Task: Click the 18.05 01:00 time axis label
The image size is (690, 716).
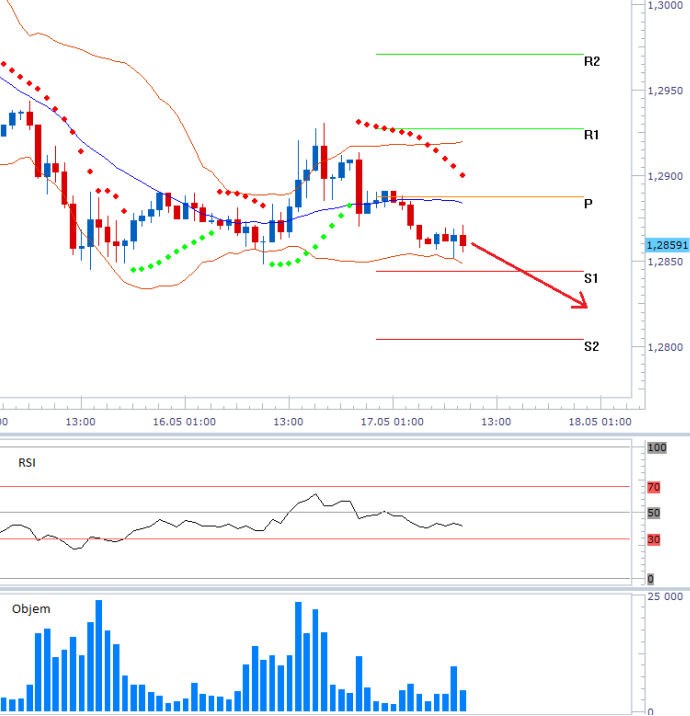Action: coord(600,421)
